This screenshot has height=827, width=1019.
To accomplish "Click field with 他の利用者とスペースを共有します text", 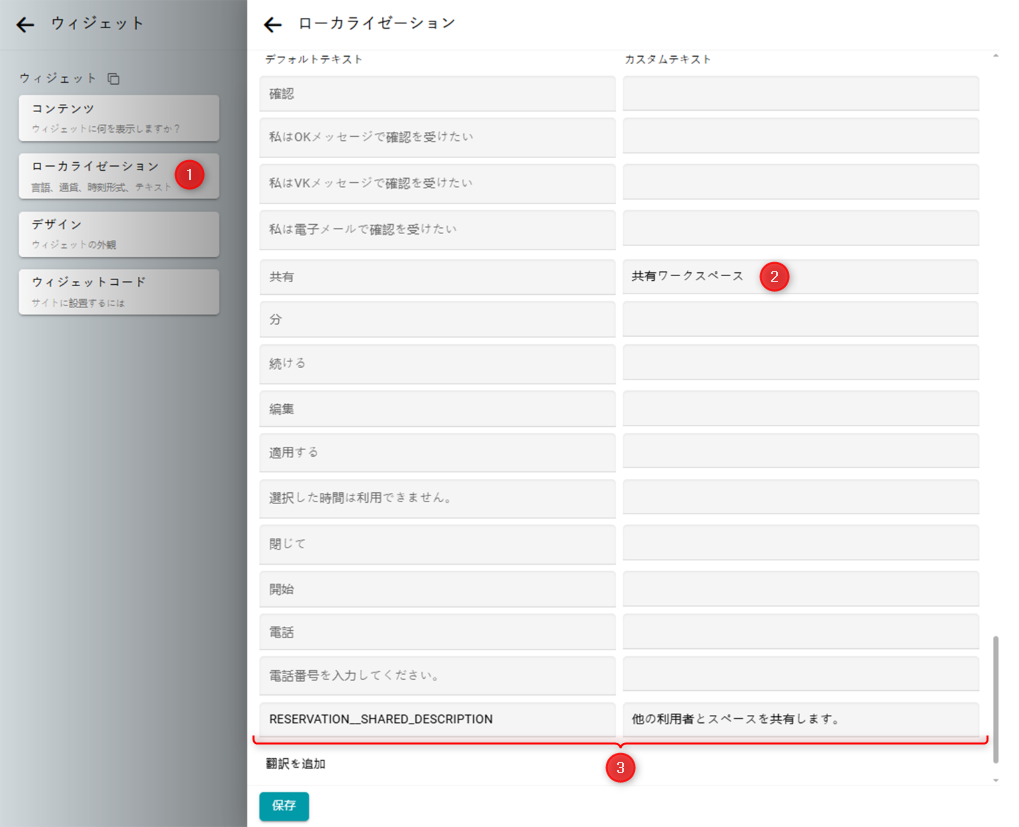I will [x=800, y=719].
